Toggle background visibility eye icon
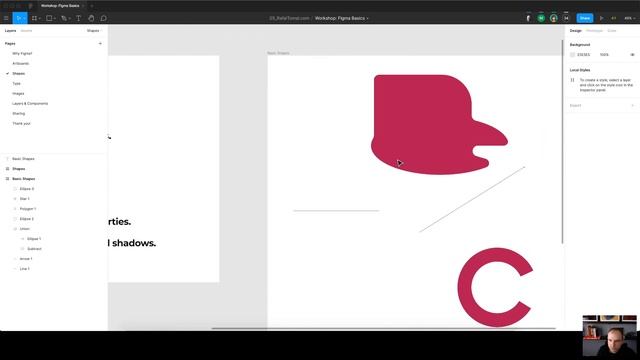640x360 pixels. [632, 55]
